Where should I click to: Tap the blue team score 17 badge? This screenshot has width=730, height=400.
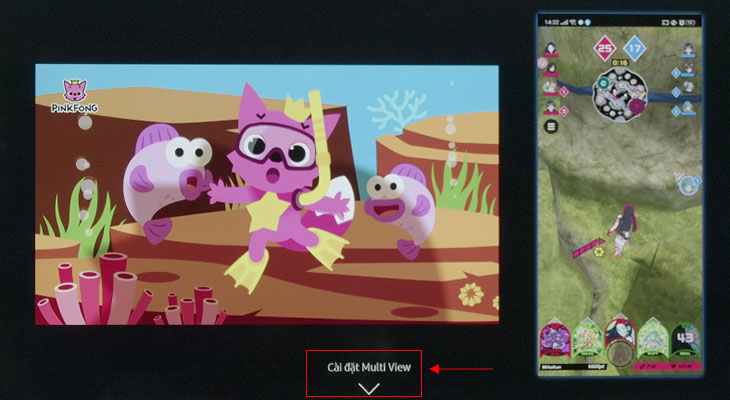point(637,47)
